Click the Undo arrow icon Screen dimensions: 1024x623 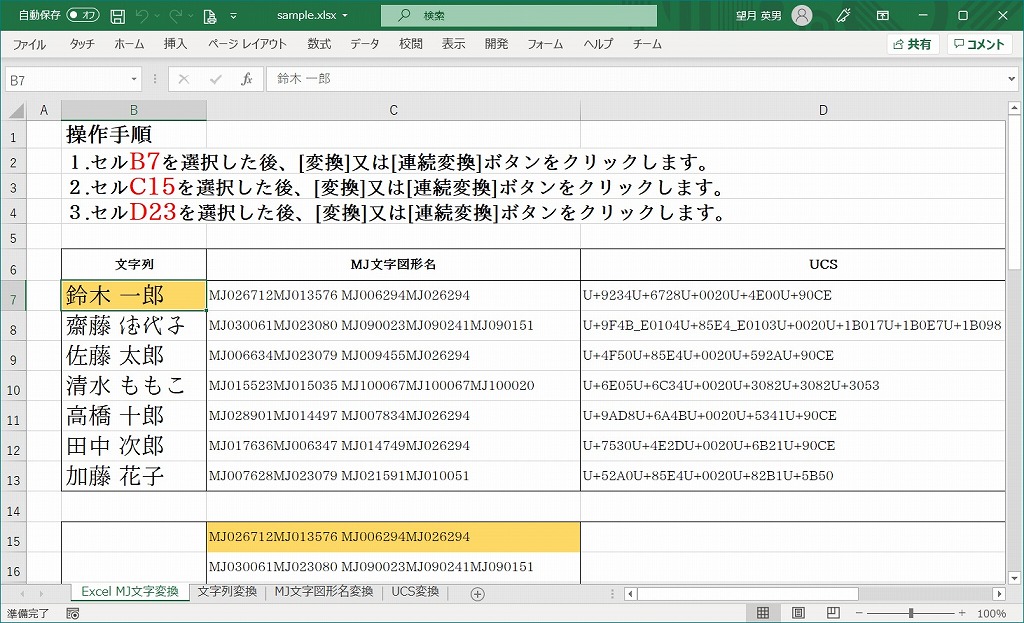pyautogui.click(x=143, y=15)
